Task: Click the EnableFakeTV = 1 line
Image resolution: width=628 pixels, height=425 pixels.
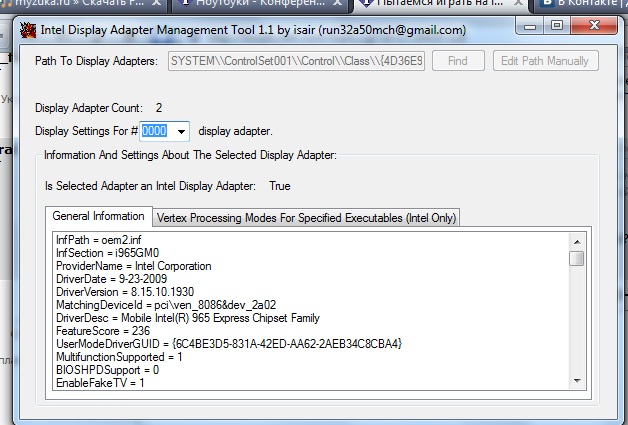Action: click(x=100, y=383)
